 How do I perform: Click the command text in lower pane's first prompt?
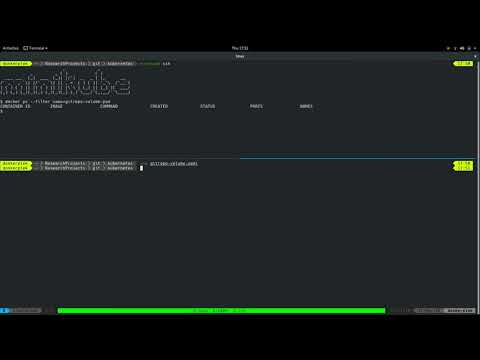click(x=174, y=164)
